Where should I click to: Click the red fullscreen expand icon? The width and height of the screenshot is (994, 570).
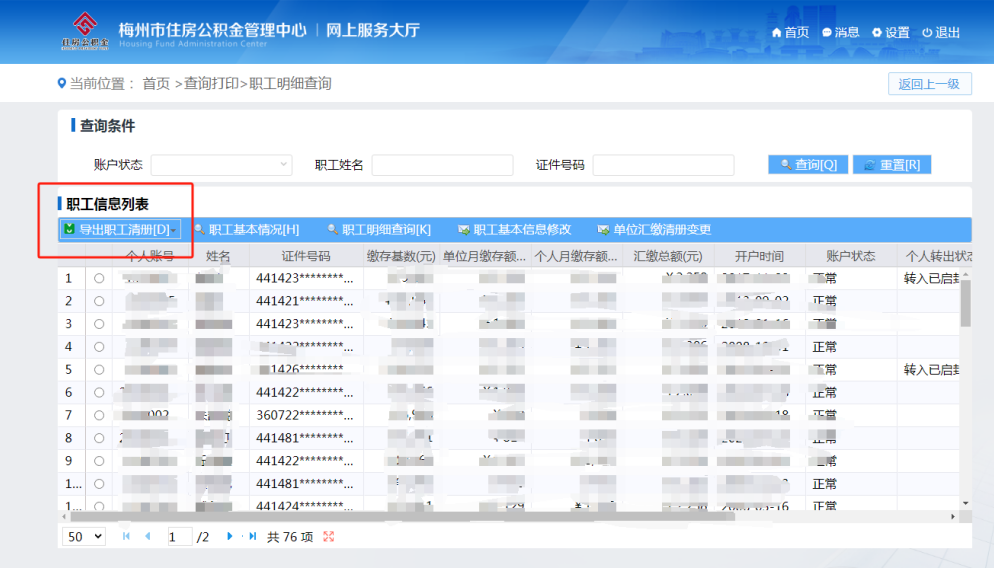328,537
